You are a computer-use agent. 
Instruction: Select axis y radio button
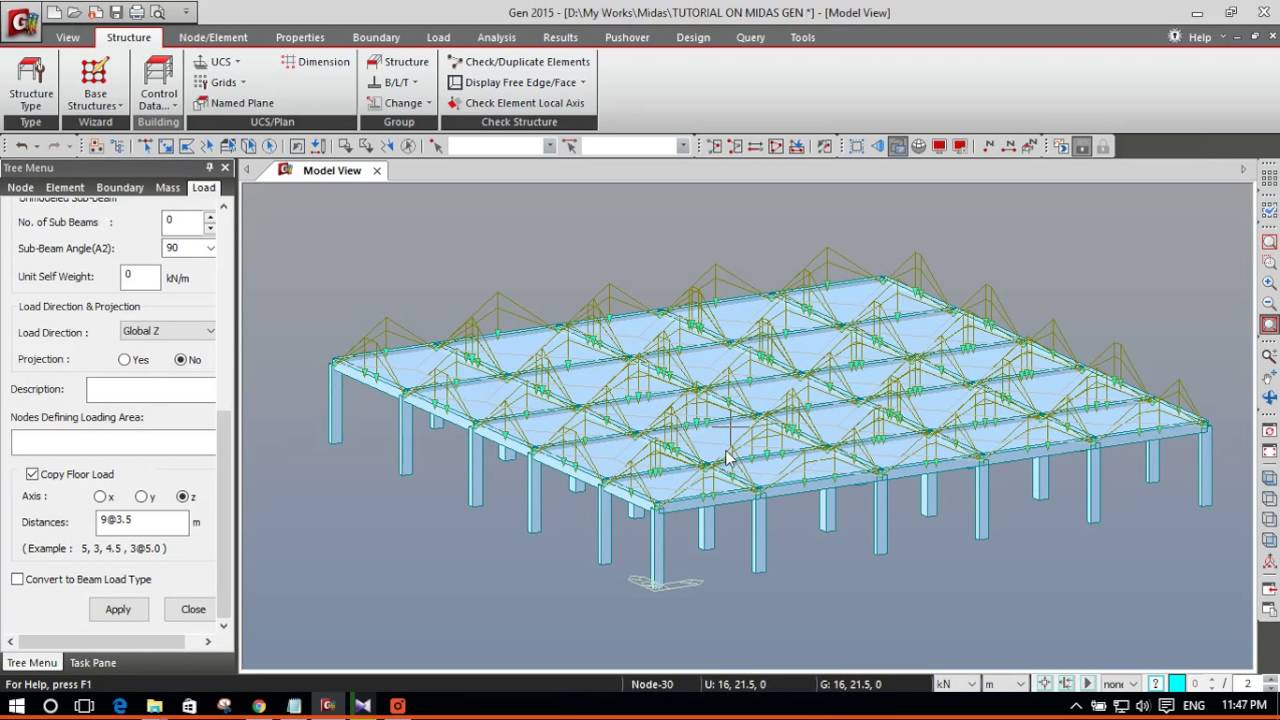click(x=141, y=496)
